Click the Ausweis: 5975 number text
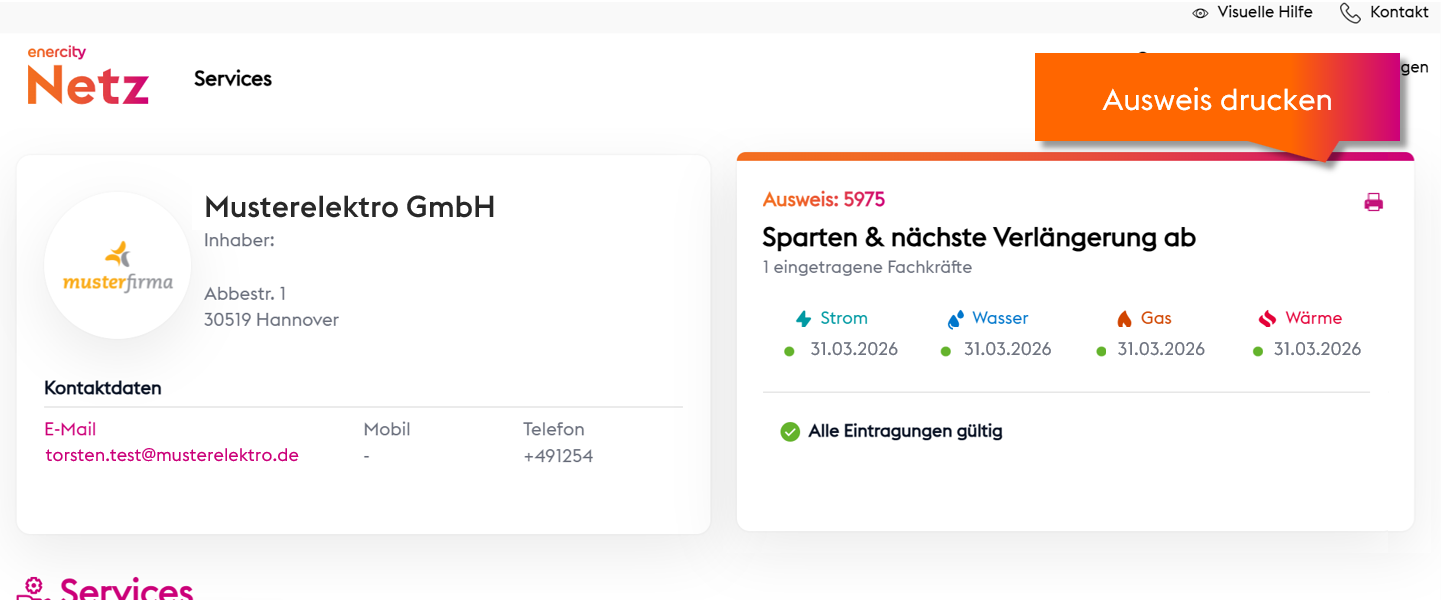The height and width of the screenshot is (600, 1441). [823, 200]
